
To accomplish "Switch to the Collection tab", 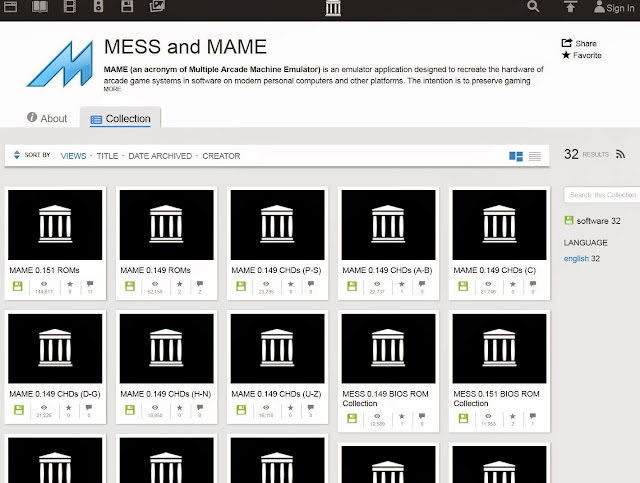I will coord(120,119).
